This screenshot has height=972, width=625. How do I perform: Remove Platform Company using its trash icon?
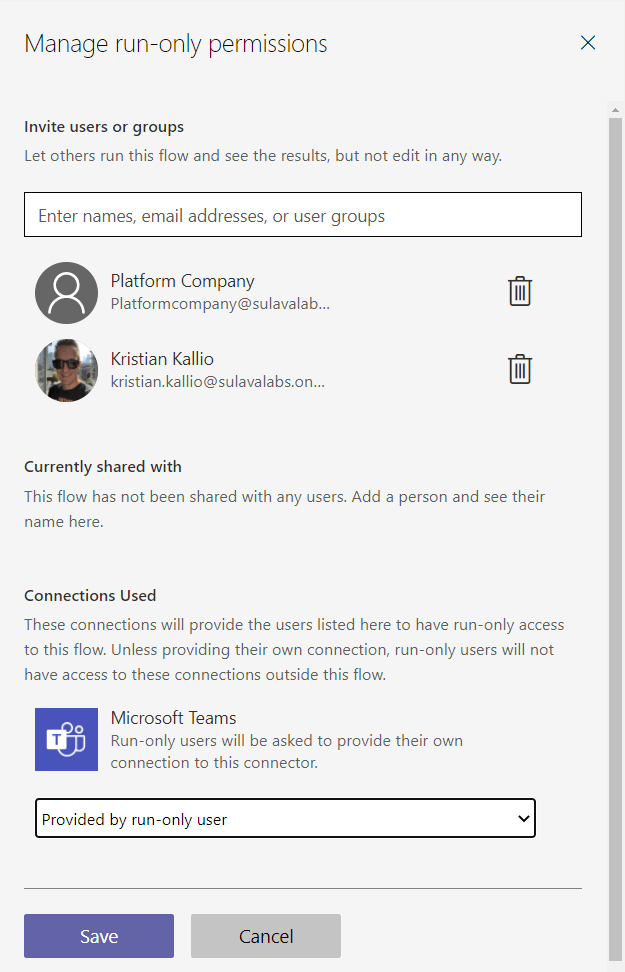point(520,291)
